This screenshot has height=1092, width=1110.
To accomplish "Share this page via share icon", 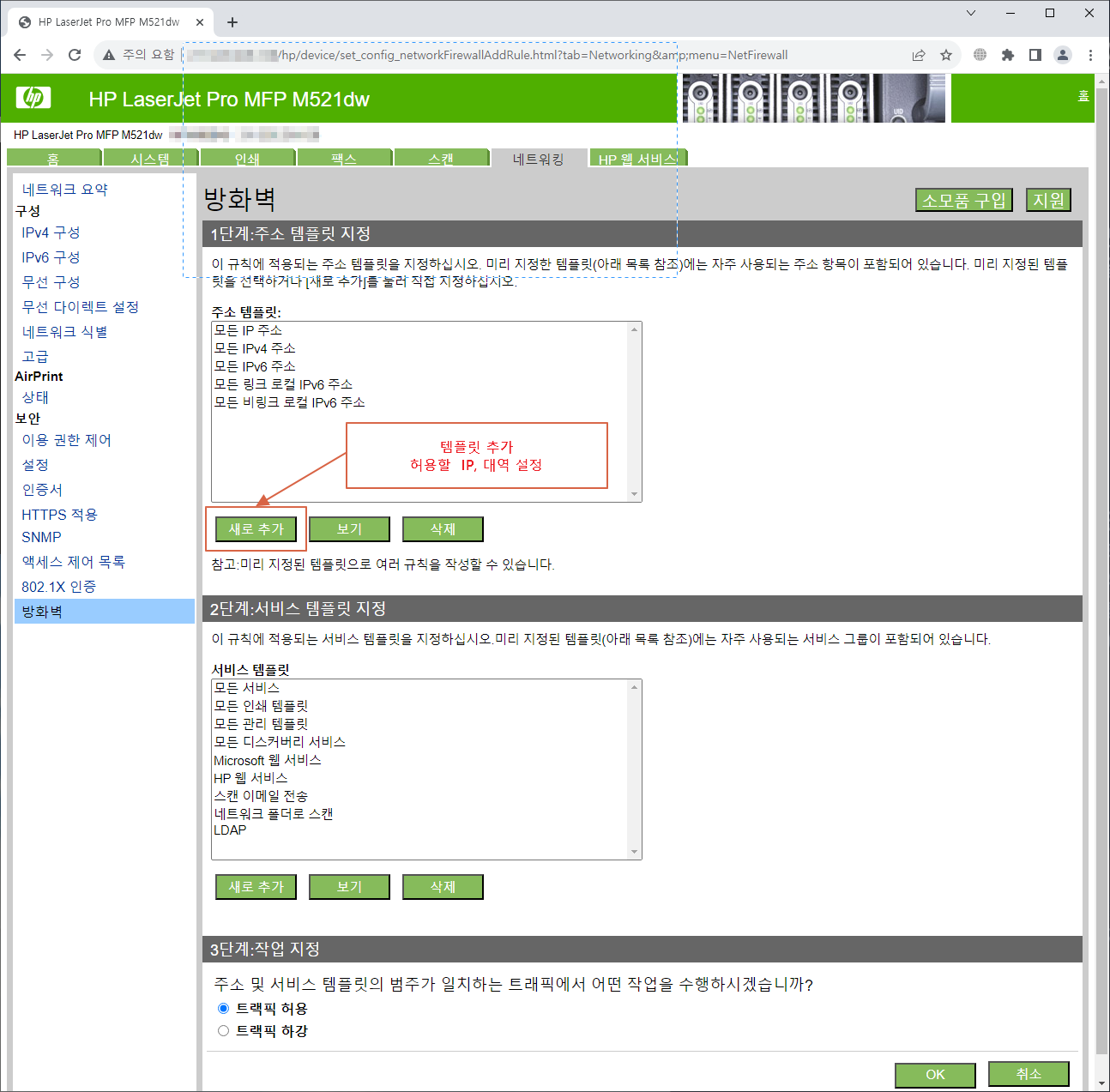I will (x=919, y=55).
